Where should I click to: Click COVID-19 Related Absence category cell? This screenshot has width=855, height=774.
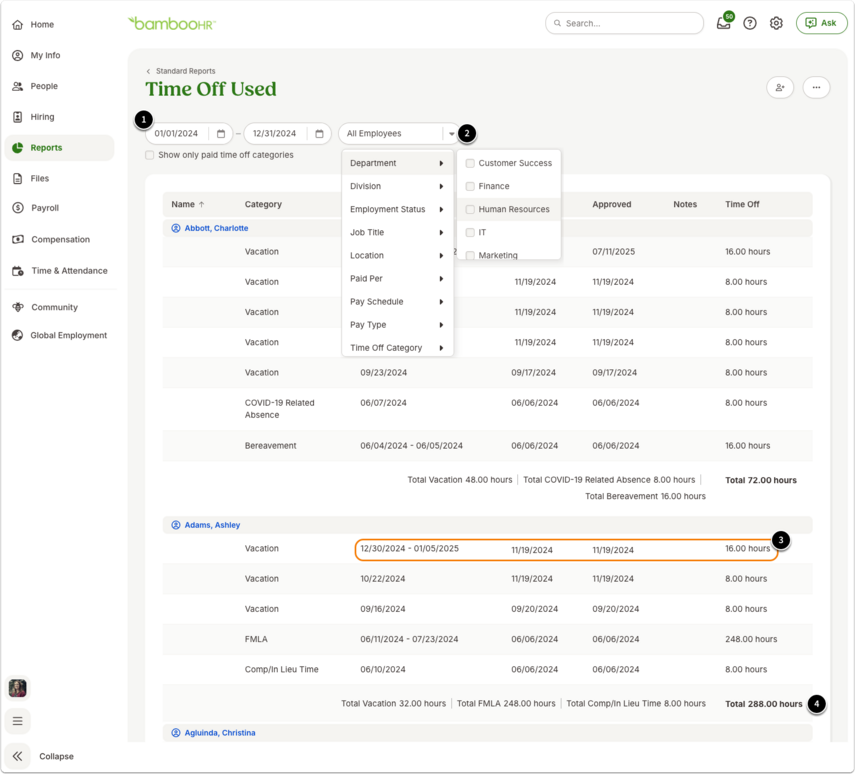(x=280, y=409)
